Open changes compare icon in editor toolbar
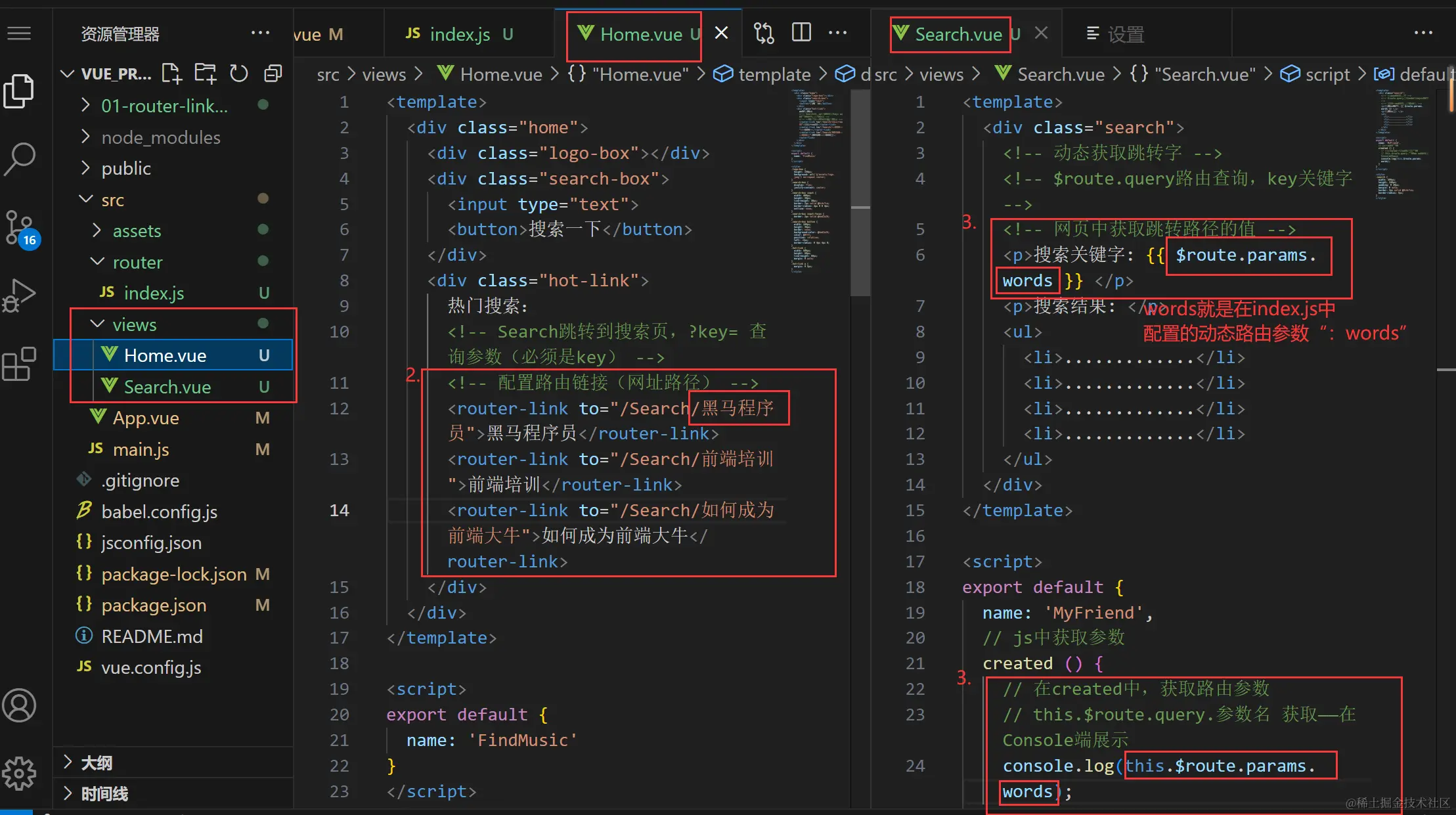Image resolution: width=1456 pixels, height=815 pixels. point(764,33)
